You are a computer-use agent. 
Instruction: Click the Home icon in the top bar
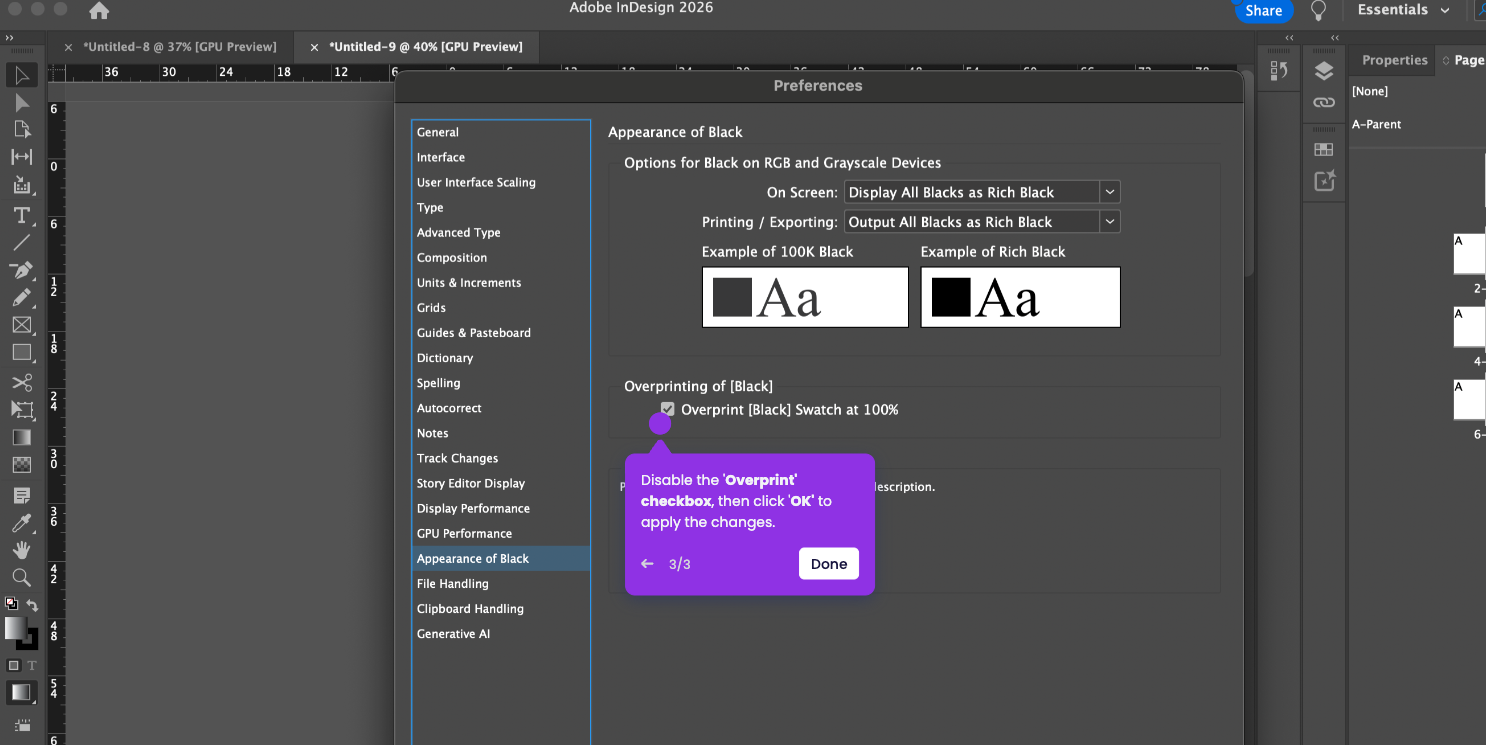tap(99, 11)
